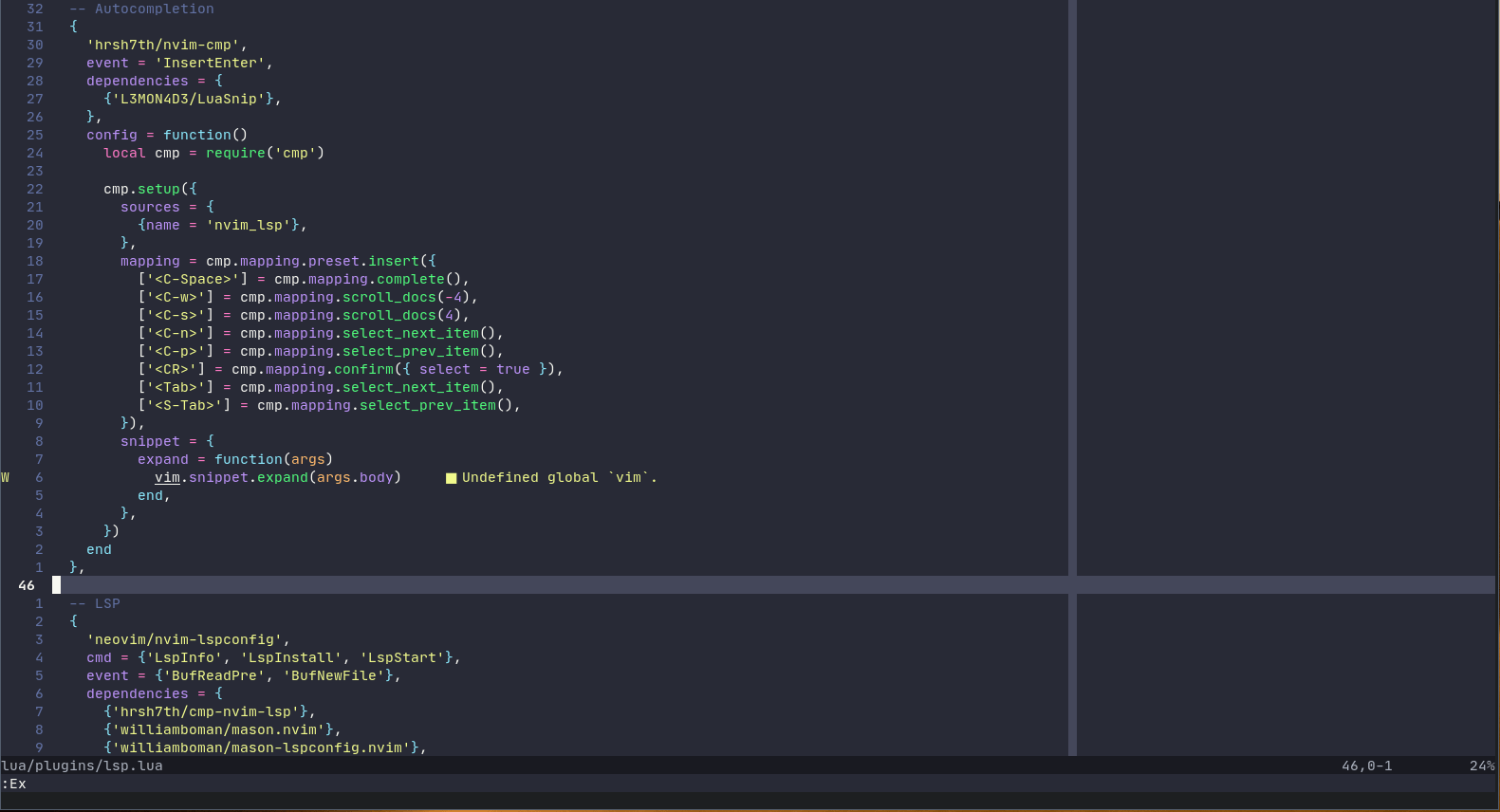Click the 'InsertEnter' event string
This screenshot has height=812, width=1500.
(210, 63)
